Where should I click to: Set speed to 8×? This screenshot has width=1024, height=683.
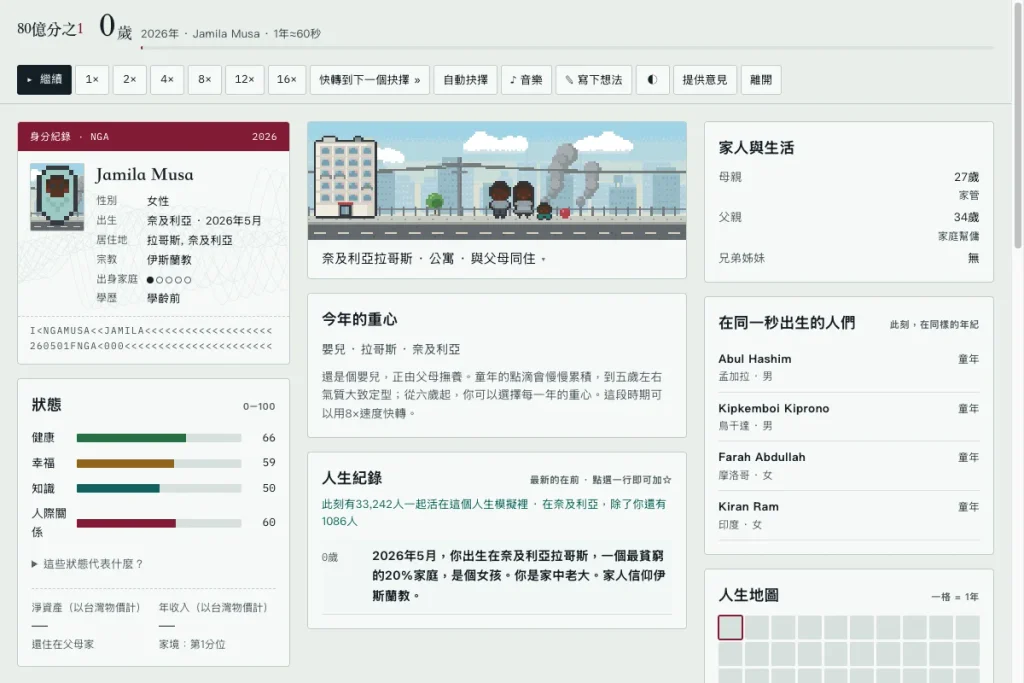tap(204, 80)
